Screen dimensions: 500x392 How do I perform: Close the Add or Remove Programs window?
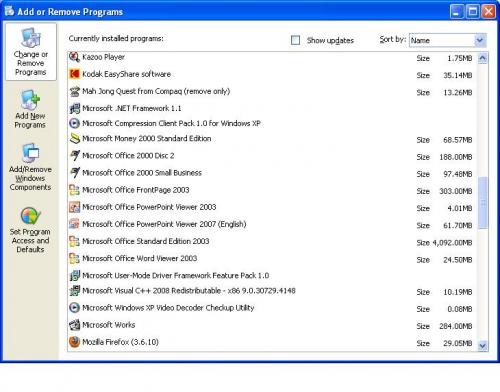(489, 12)
